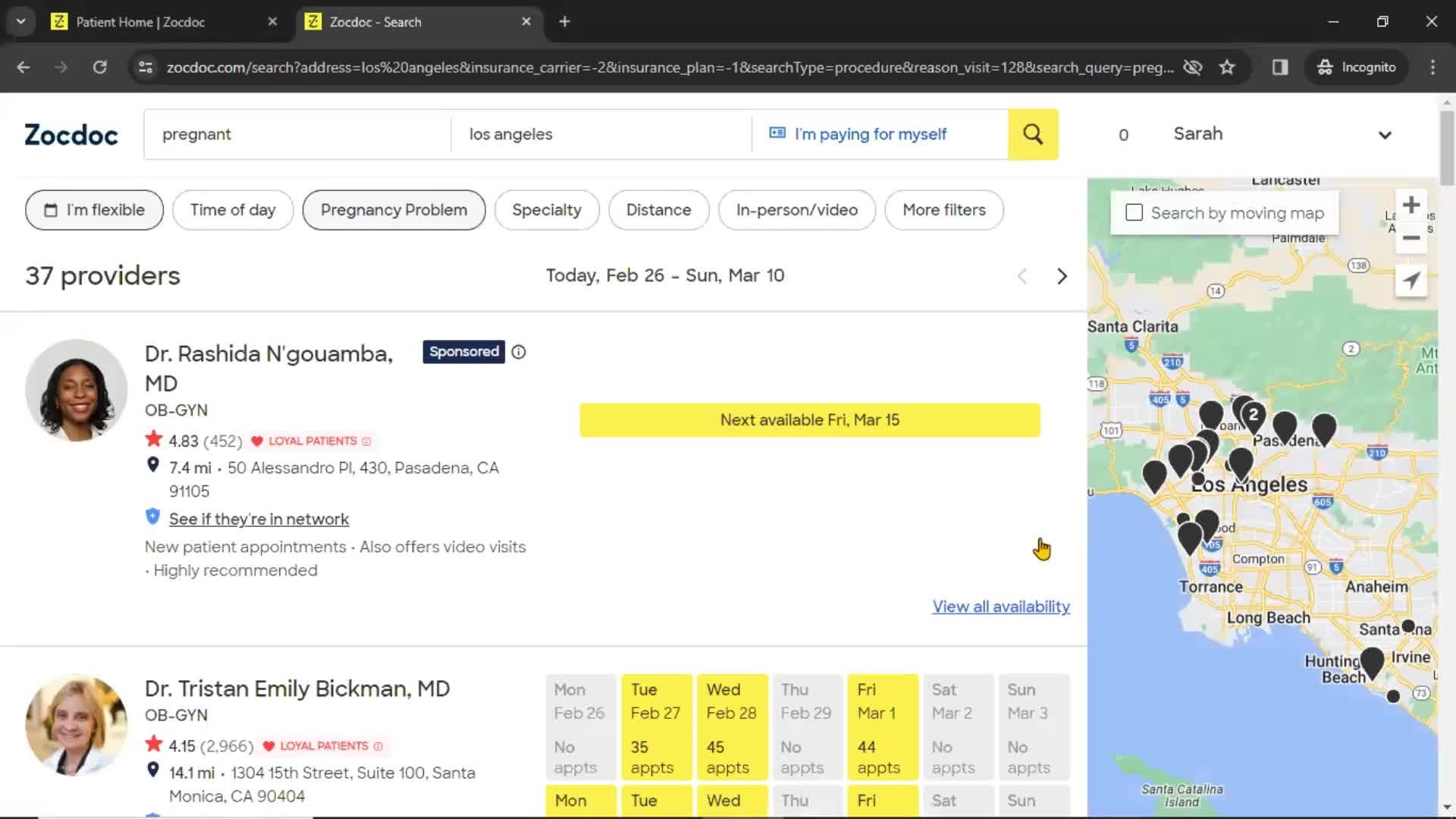1456x819 pixels.
Task: Open the Distance filter
Action: click(x=658, y=210)
